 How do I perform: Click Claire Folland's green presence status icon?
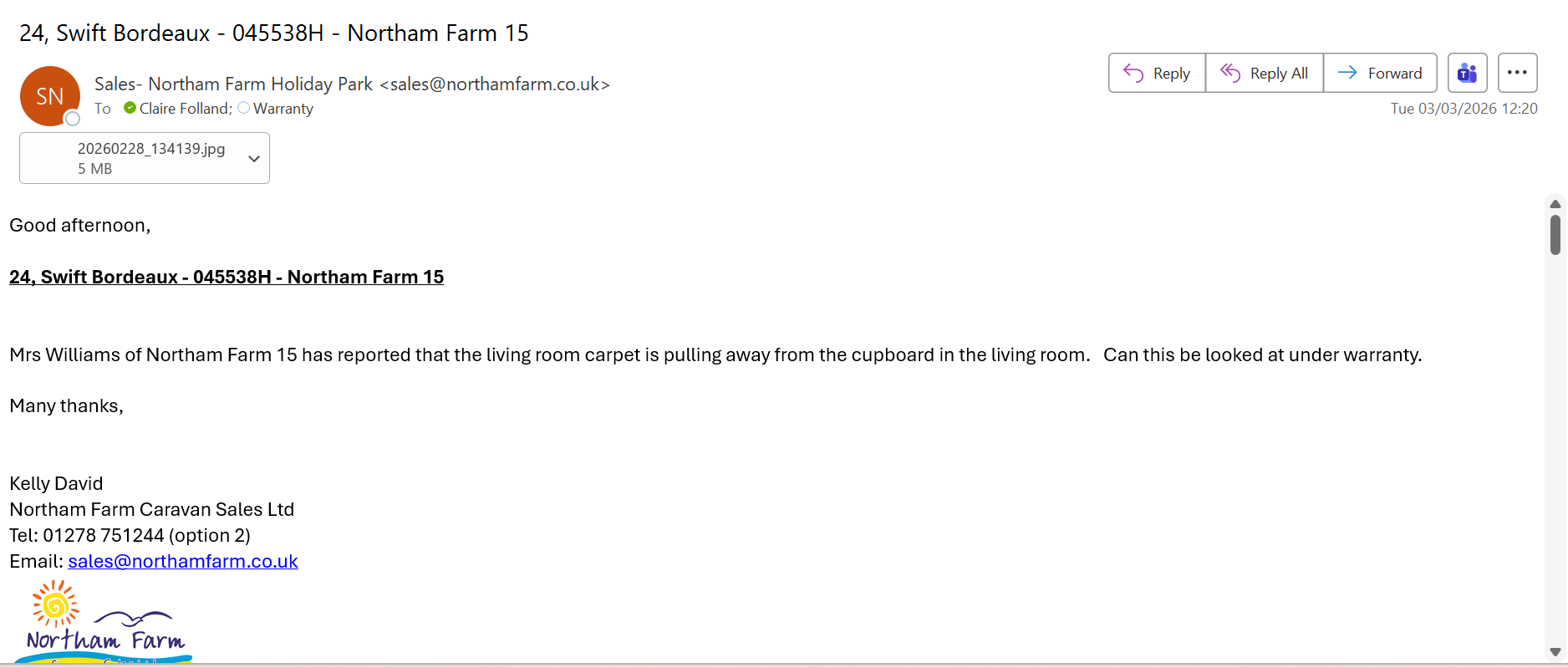point(130,108)
